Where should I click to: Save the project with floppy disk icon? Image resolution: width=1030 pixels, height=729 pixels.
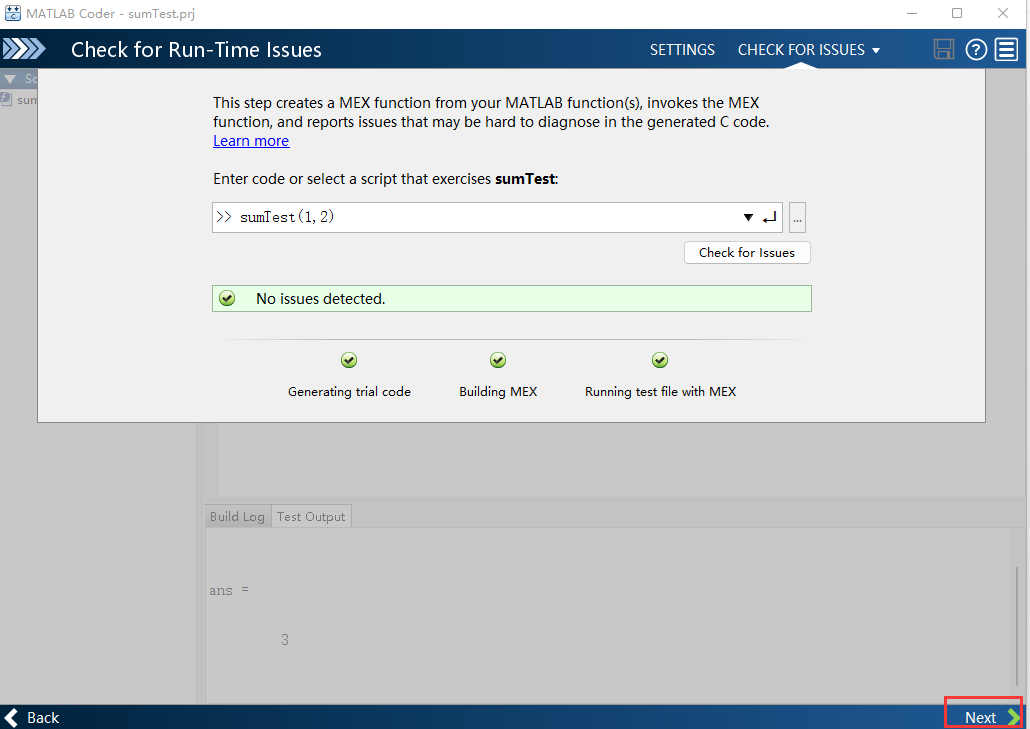tap(943, 49)
